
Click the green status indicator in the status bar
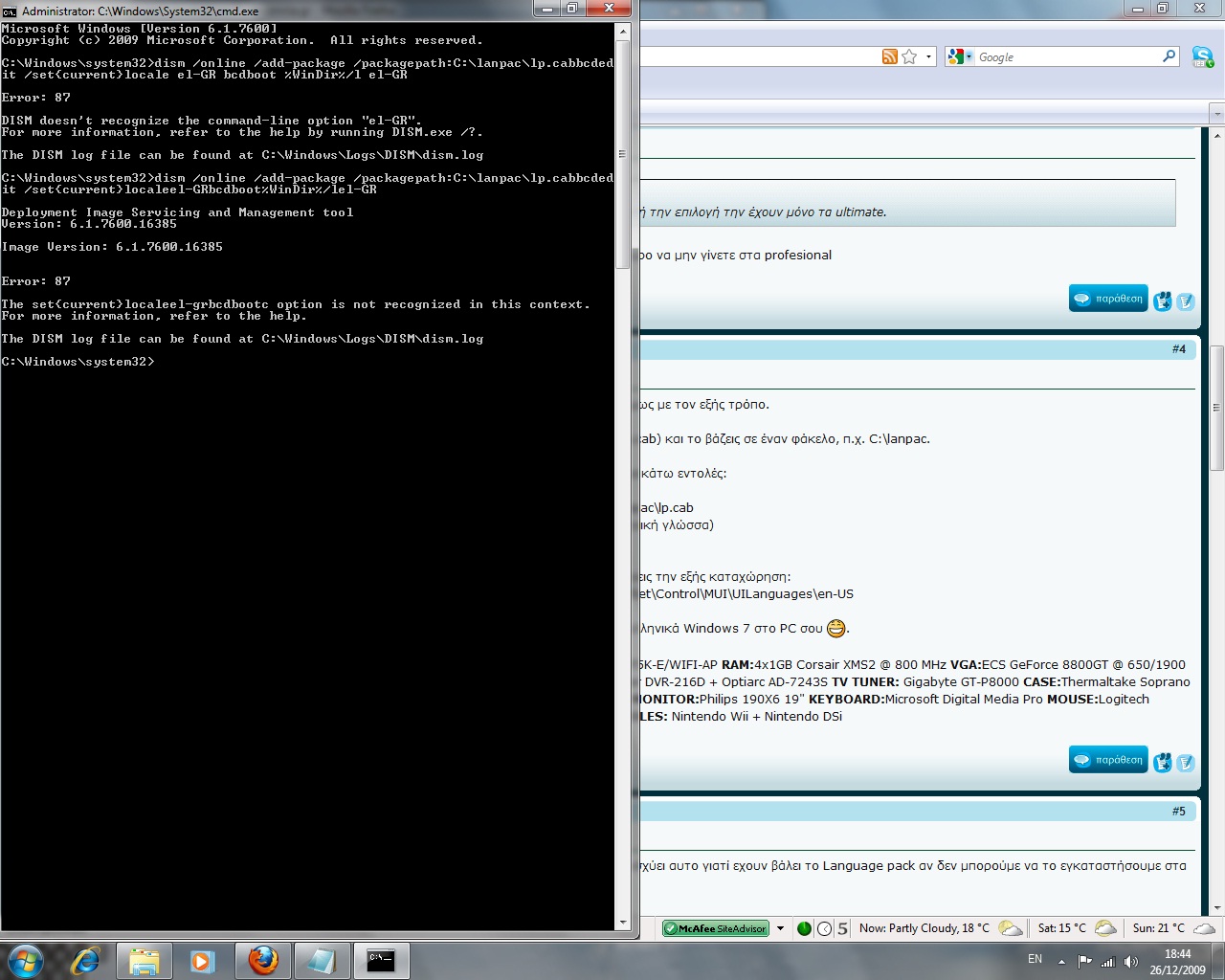click(804, 928)
